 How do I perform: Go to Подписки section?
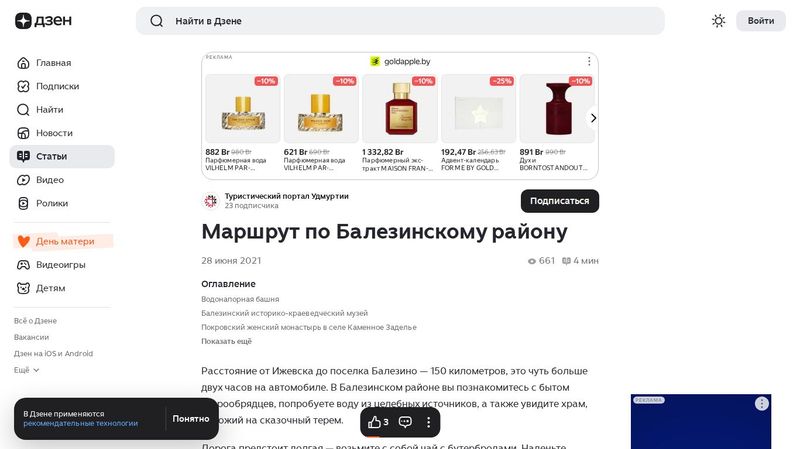click(57, 86)
